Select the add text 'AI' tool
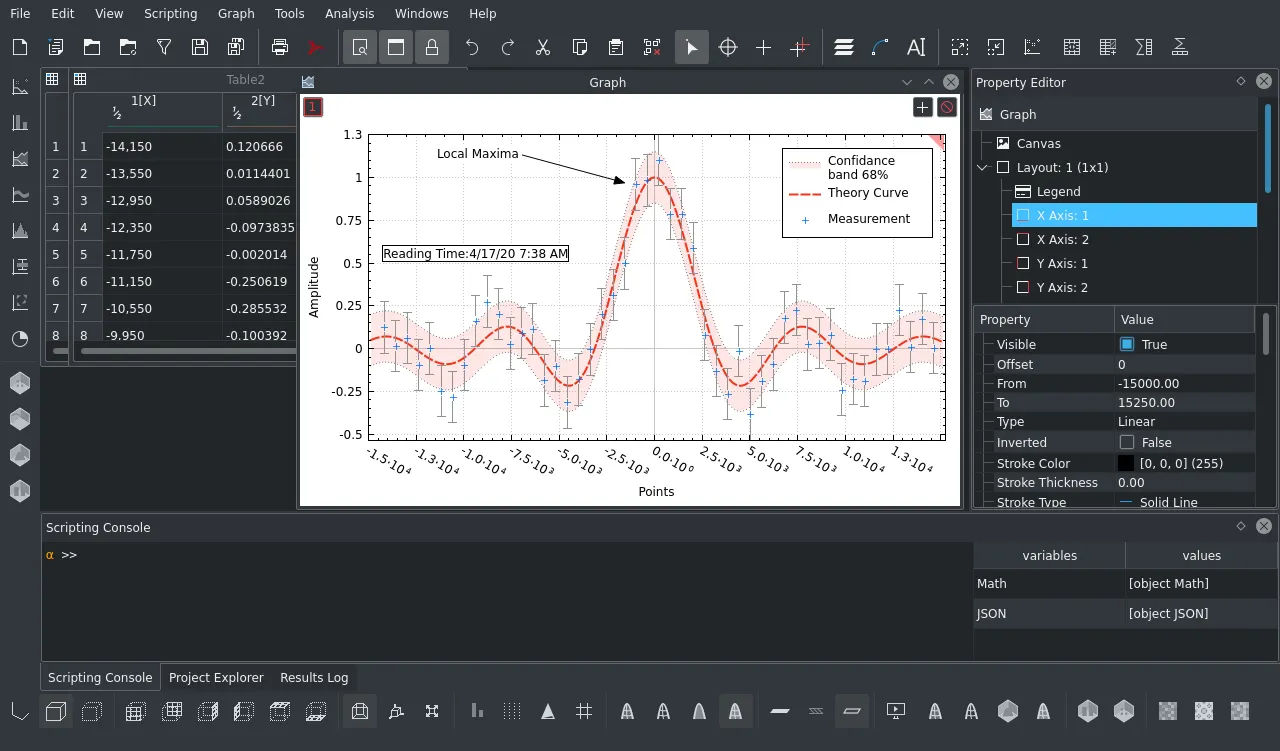Image resolution: width=1280 pixels, height=751 pixels. [916, 47]
